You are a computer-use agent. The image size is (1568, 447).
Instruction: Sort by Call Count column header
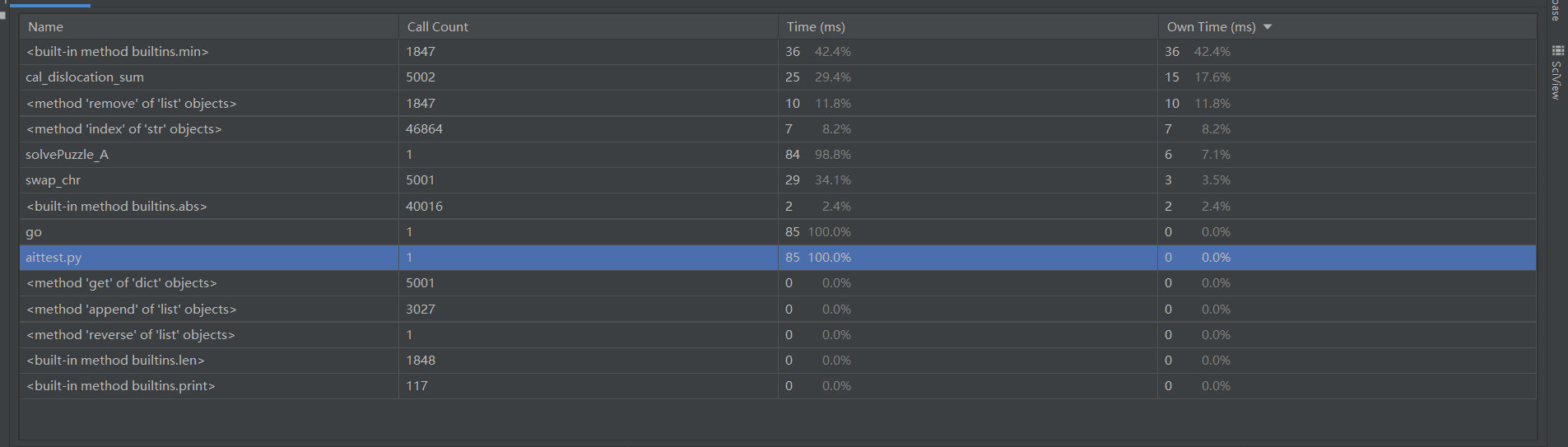pos(437,27)
